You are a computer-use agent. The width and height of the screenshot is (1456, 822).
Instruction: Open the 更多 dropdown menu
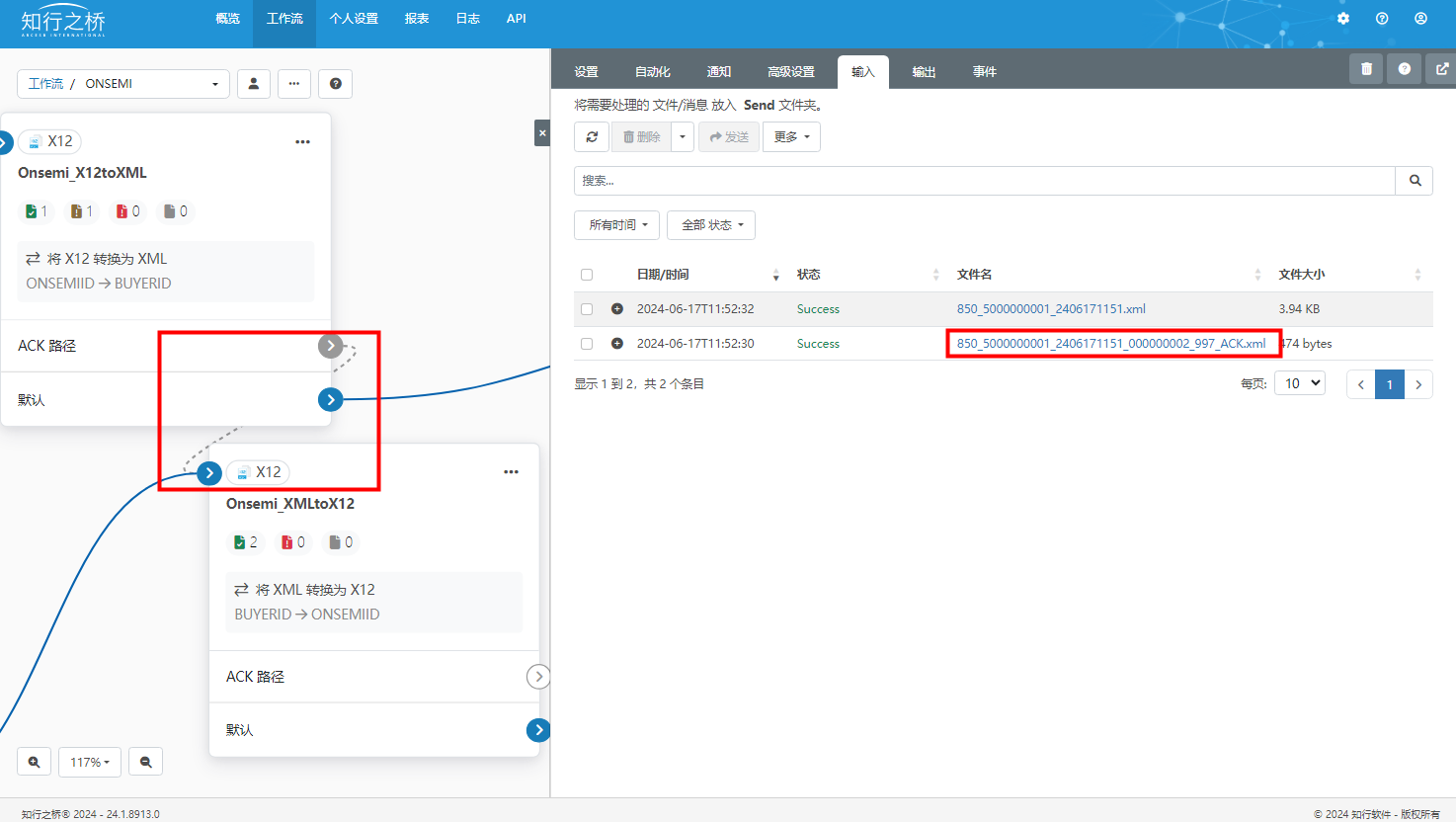point(790,136)
